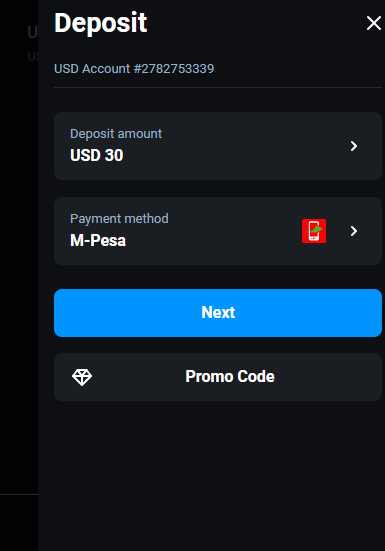Click the diamond icon beside Promo Code
The width and height of the screenshot is (385, 551).
82,377
